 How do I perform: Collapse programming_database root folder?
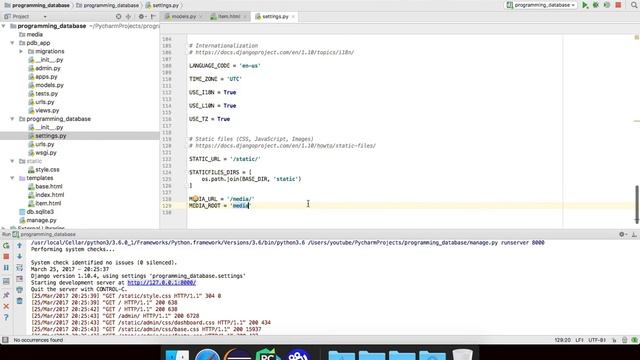pyautogui.click(x=4, y=26)
